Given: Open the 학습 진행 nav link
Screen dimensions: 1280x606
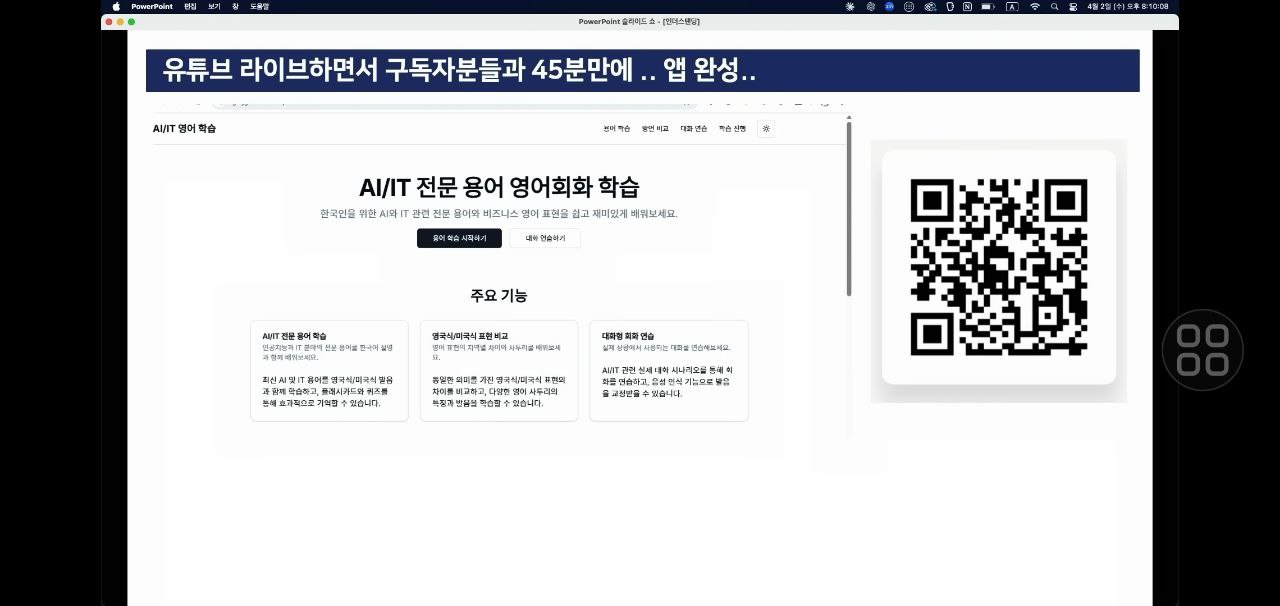Looking at the screenshot, I should (x=732, y=129).
